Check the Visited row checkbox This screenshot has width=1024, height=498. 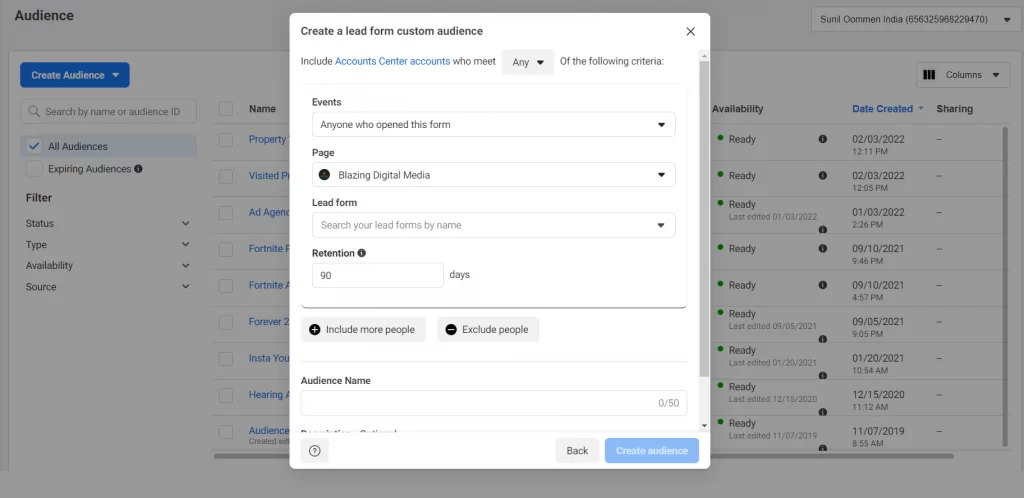(226, 176)
